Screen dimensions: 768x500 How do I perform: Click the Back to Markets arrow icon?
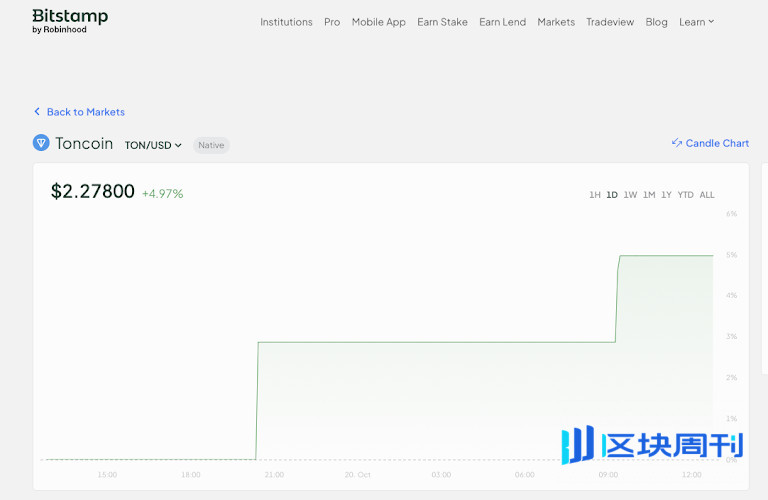(x=37, y=112)
